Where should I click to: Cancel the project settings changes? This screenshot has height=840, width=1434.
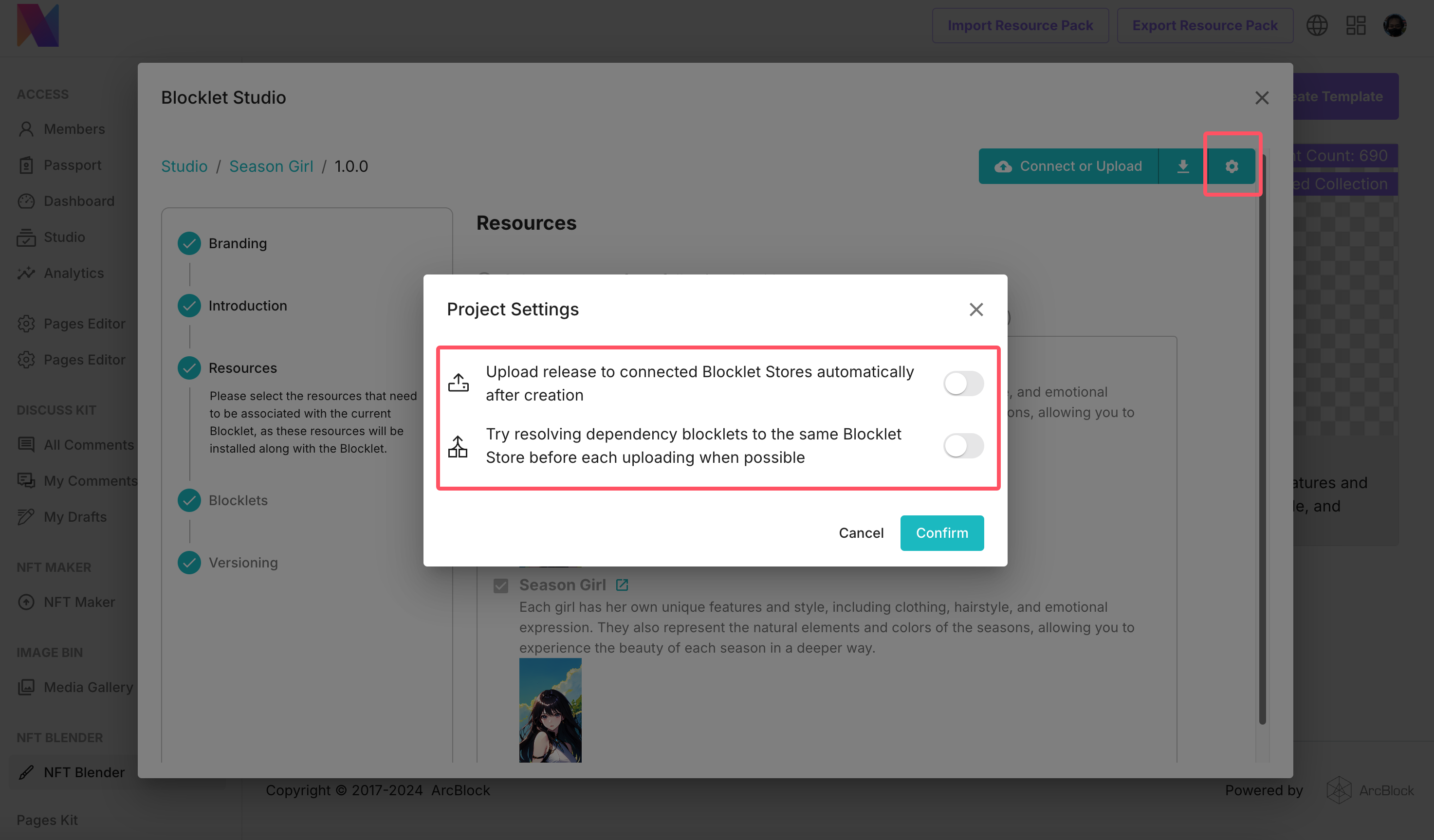pos(861,533)
